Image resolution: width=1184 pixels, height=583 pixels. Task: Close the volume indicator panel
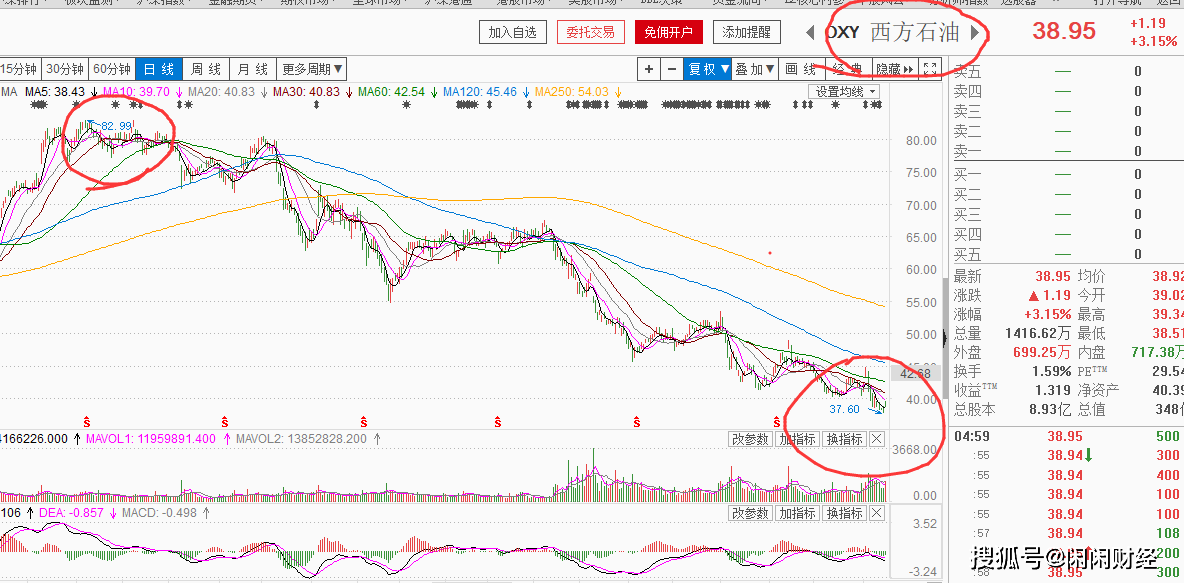point(877,439)
